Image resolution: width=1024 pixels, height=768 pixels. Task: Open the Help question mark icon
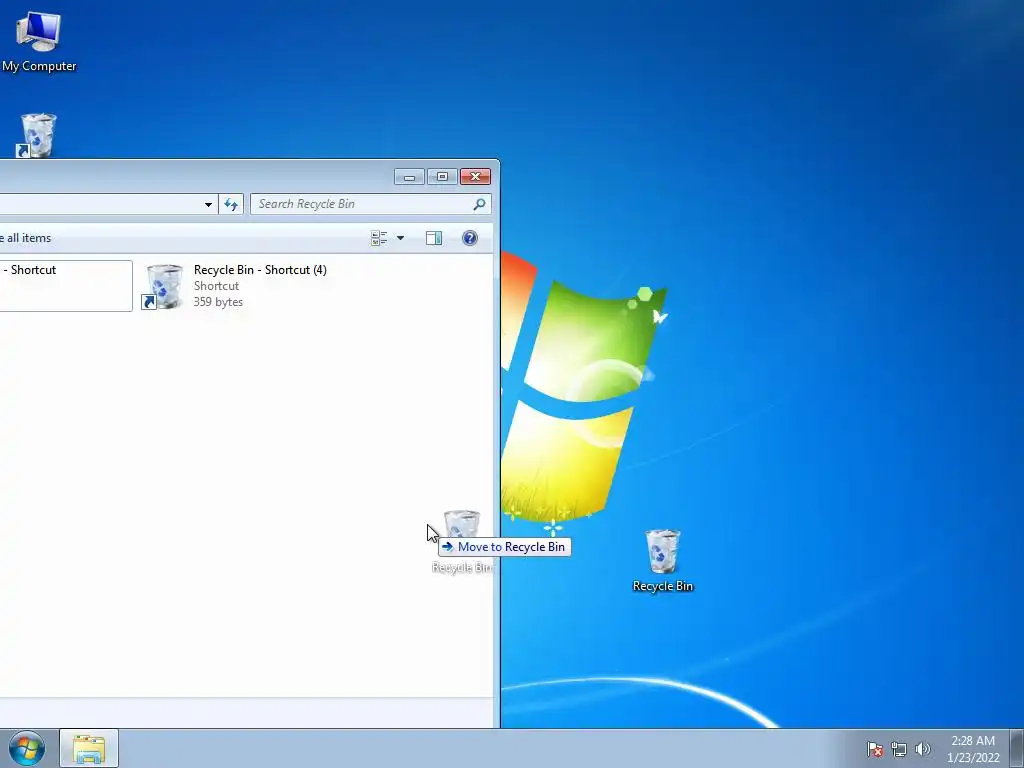(470, 238)
